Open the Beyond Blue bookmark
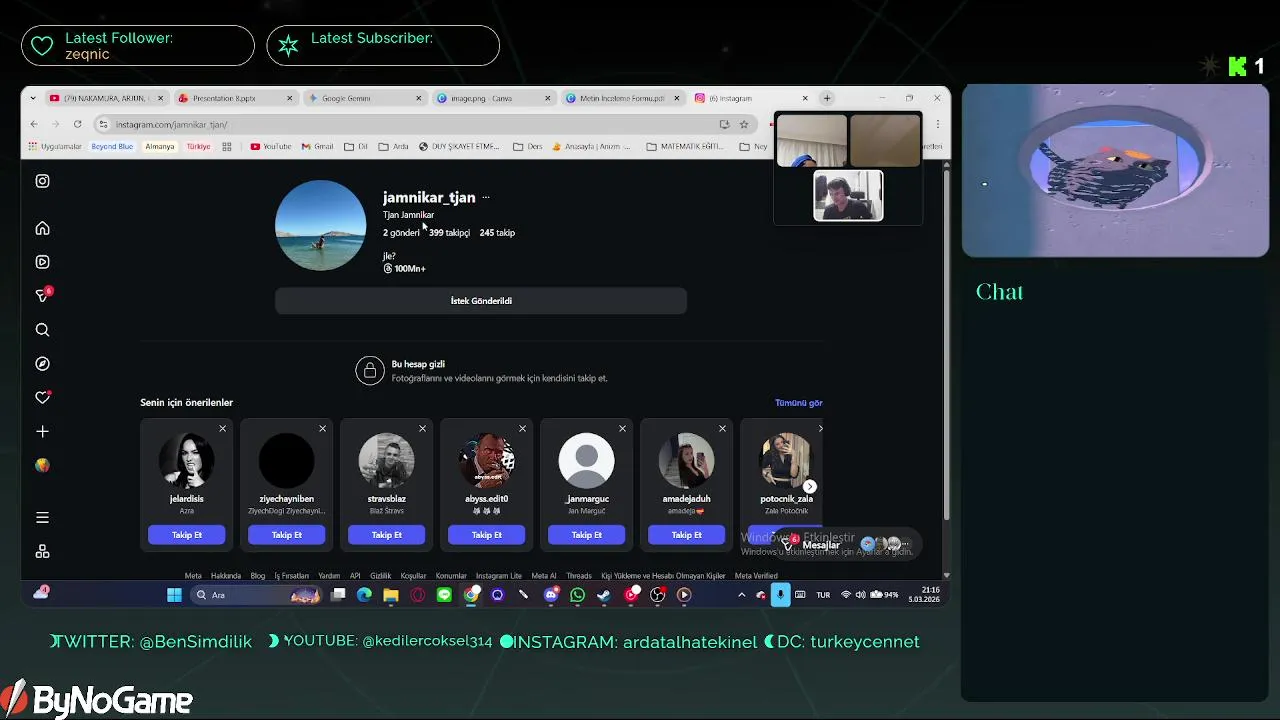This screenshot has height=720, width=1280. click(x=112, y=146)
